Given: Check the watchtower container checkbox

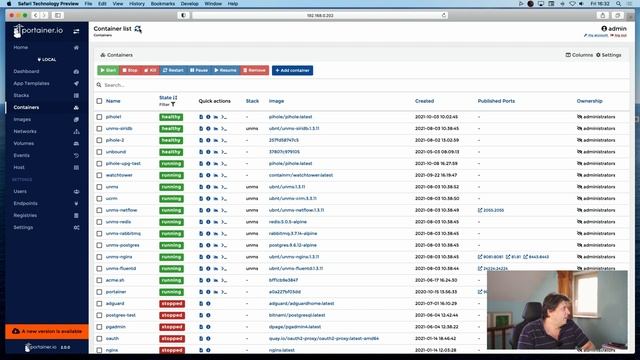Looking at the screenshot, I should 99,175.
